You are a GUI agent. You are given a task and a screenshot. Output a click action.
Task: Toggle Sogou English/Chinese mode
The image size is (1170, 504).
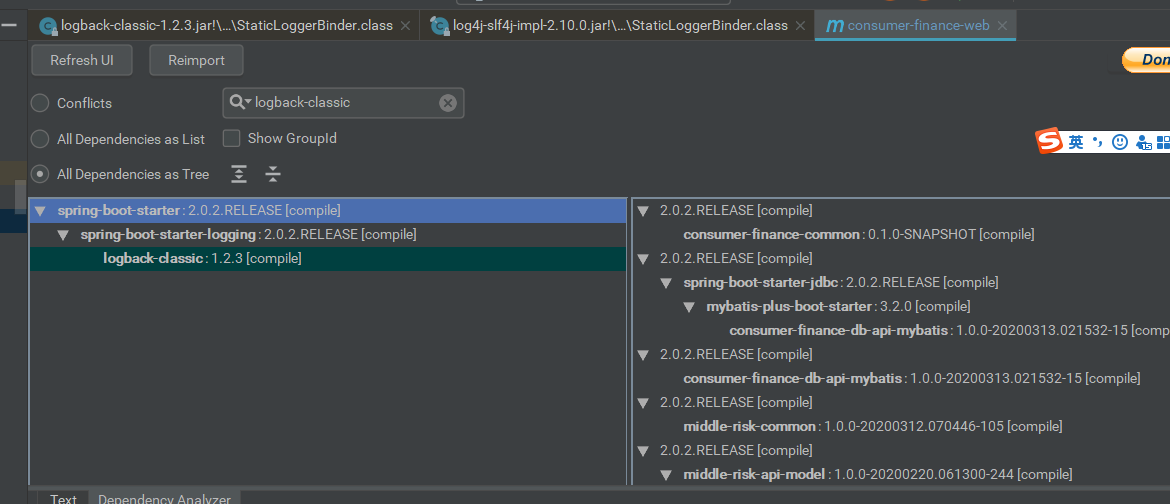point(1075,142)
